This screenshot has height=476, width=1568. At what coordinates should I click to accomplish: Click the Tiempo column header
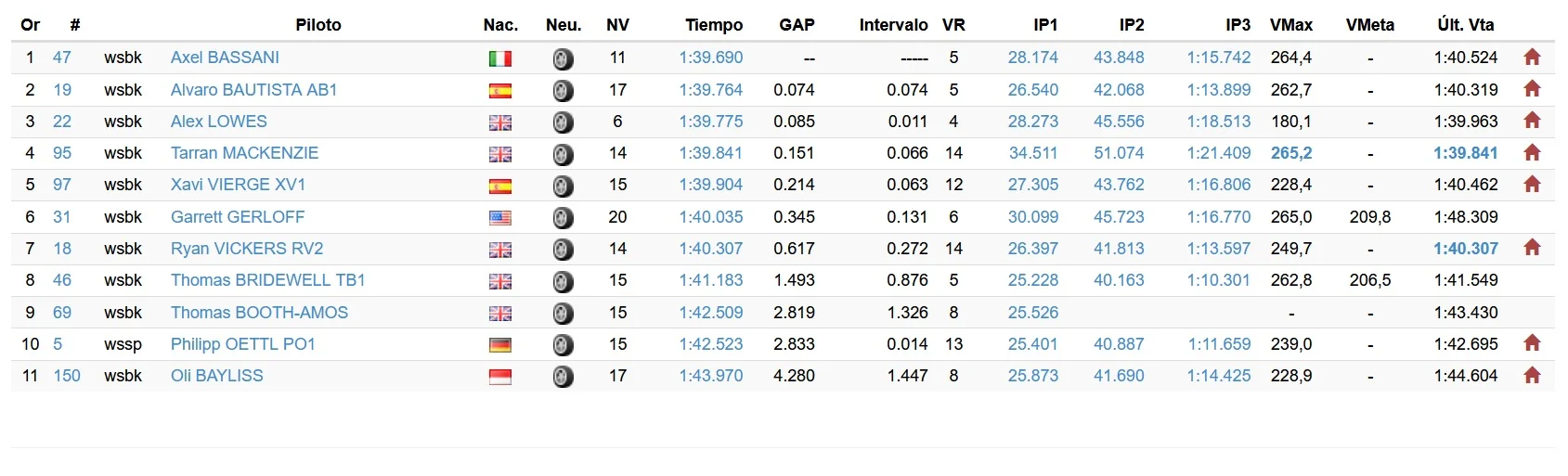(714, 25)
